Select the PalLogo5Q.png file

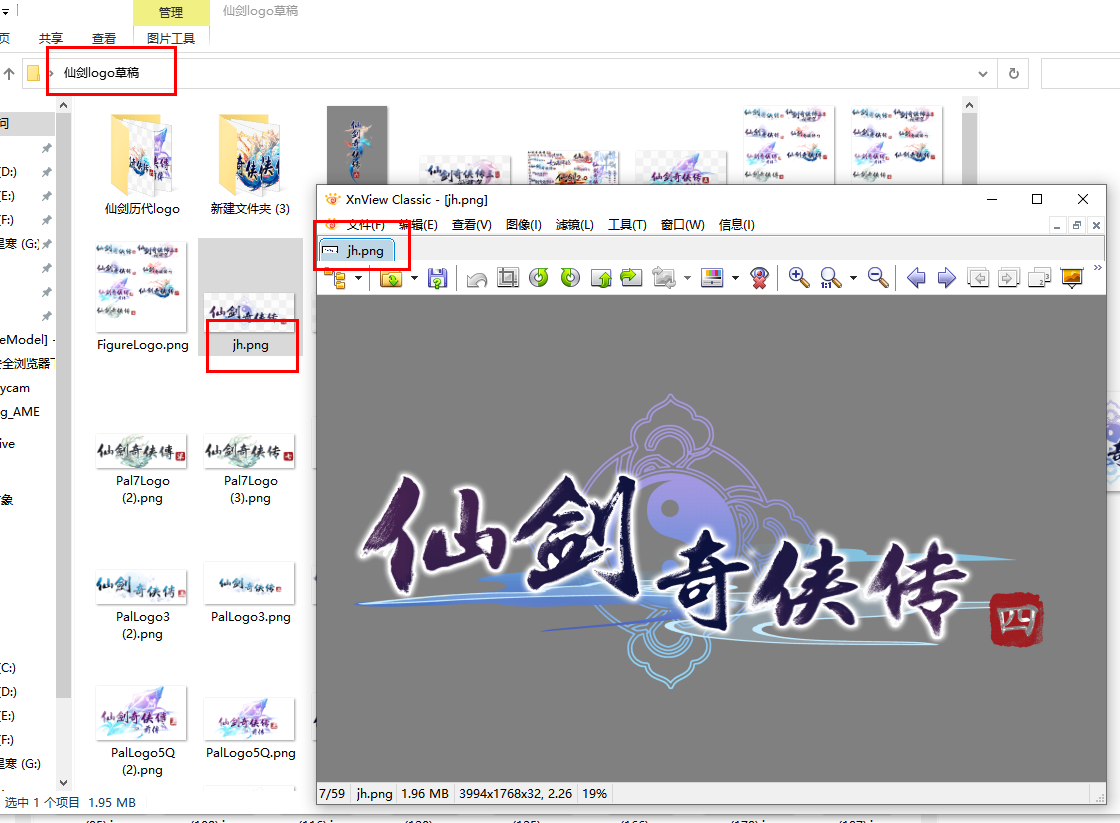point(250,729)
